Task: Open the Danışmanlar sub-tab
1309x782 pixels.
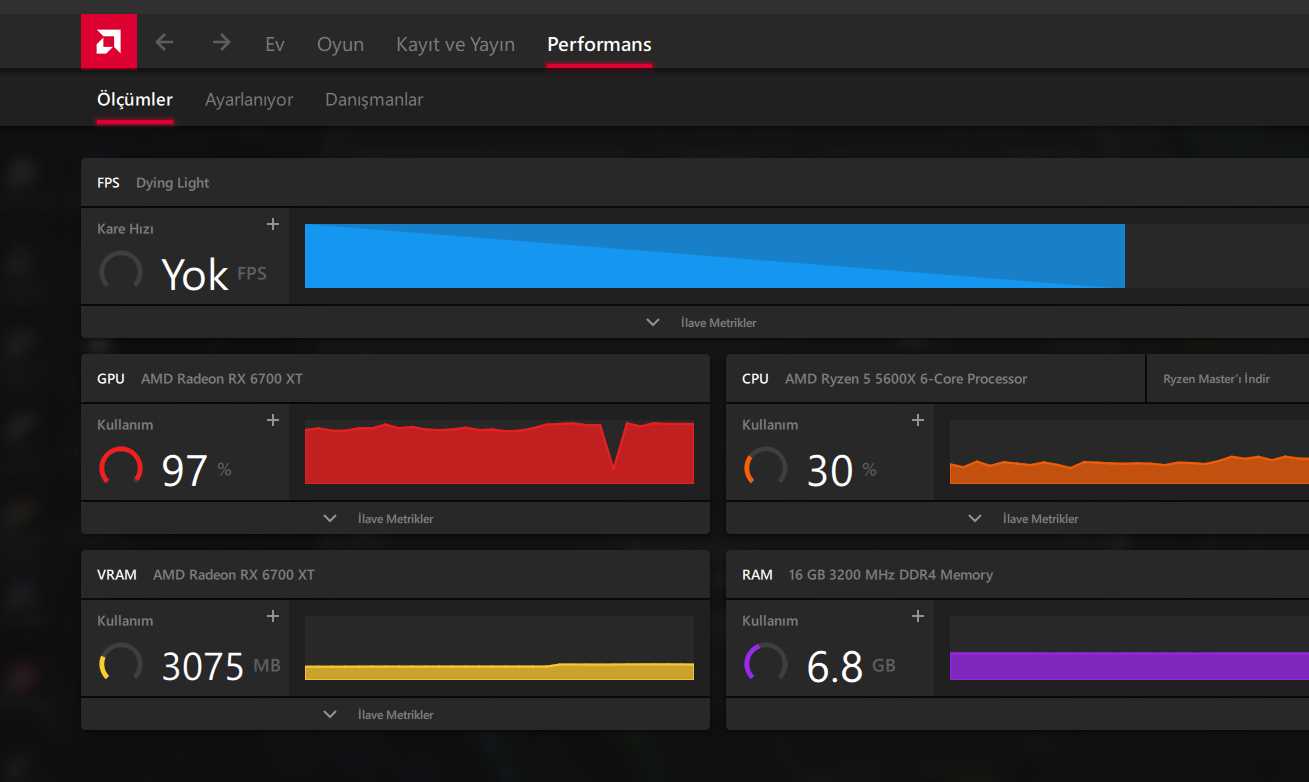Action: [374, 99]
